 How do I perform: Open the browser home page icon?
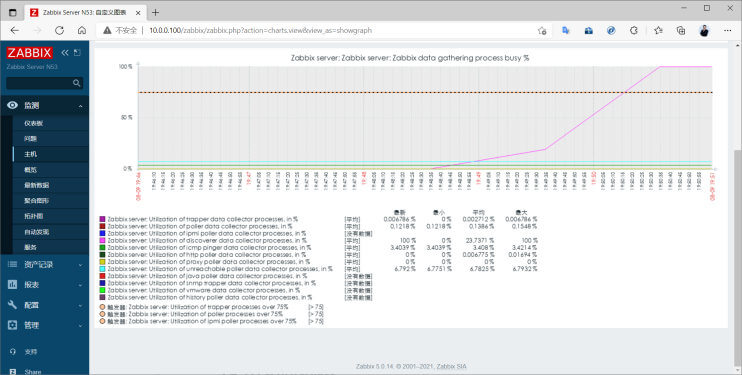click(82, 30)
